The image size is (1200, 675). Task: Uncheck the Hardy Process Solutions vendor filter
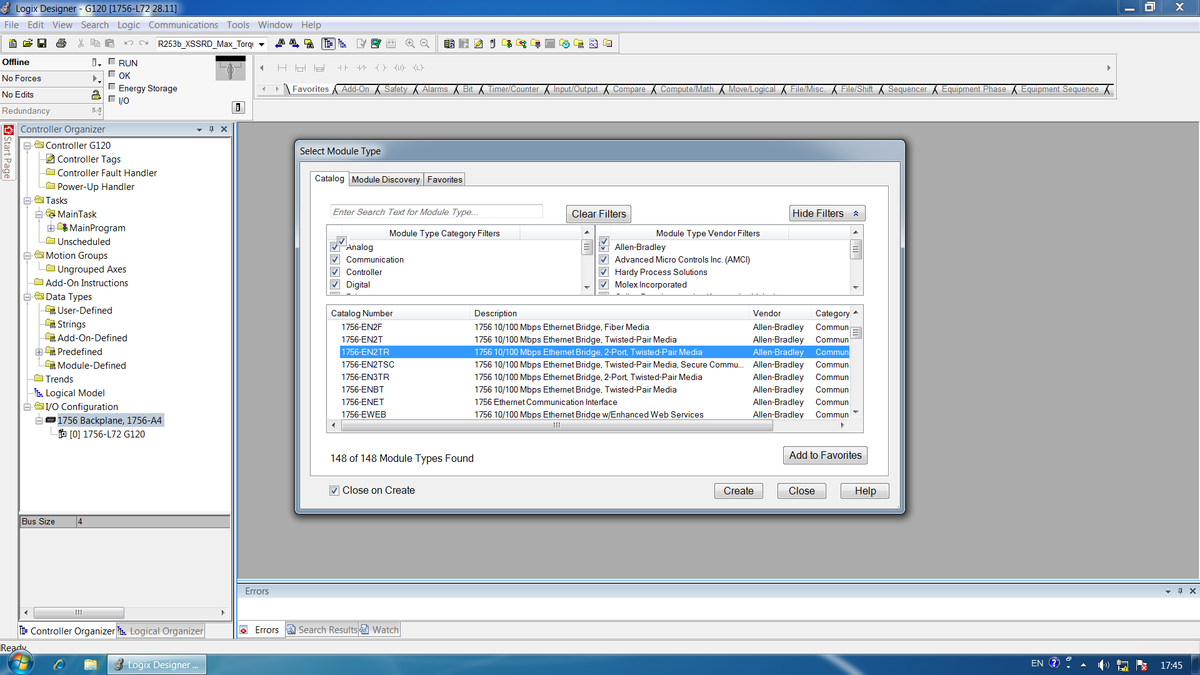pyautogui.click(x=604, y=272)
